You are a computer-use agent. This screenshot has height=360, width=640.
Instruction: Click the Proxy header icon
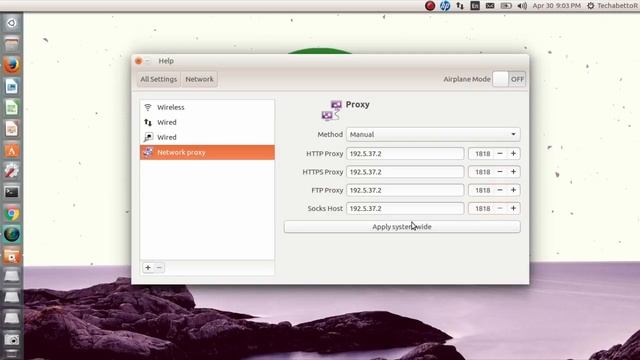click(x=331, y=110)
